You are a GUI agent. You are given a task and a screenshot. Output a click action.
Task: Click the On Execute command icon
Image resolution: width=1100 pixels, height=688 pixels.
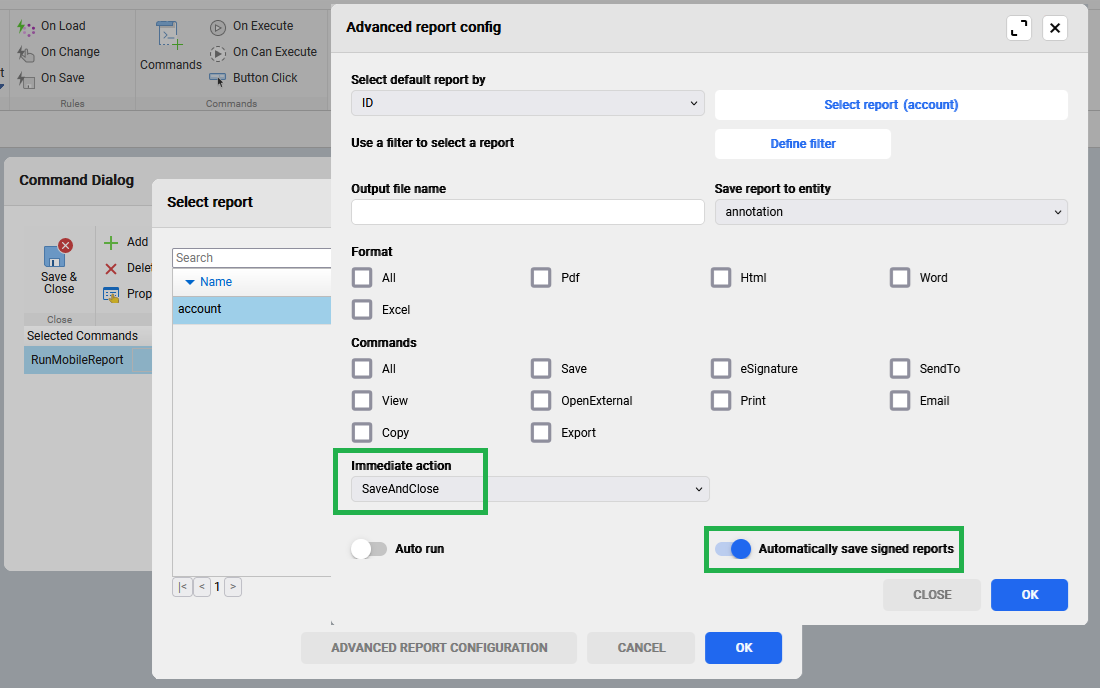pos(218,27)
